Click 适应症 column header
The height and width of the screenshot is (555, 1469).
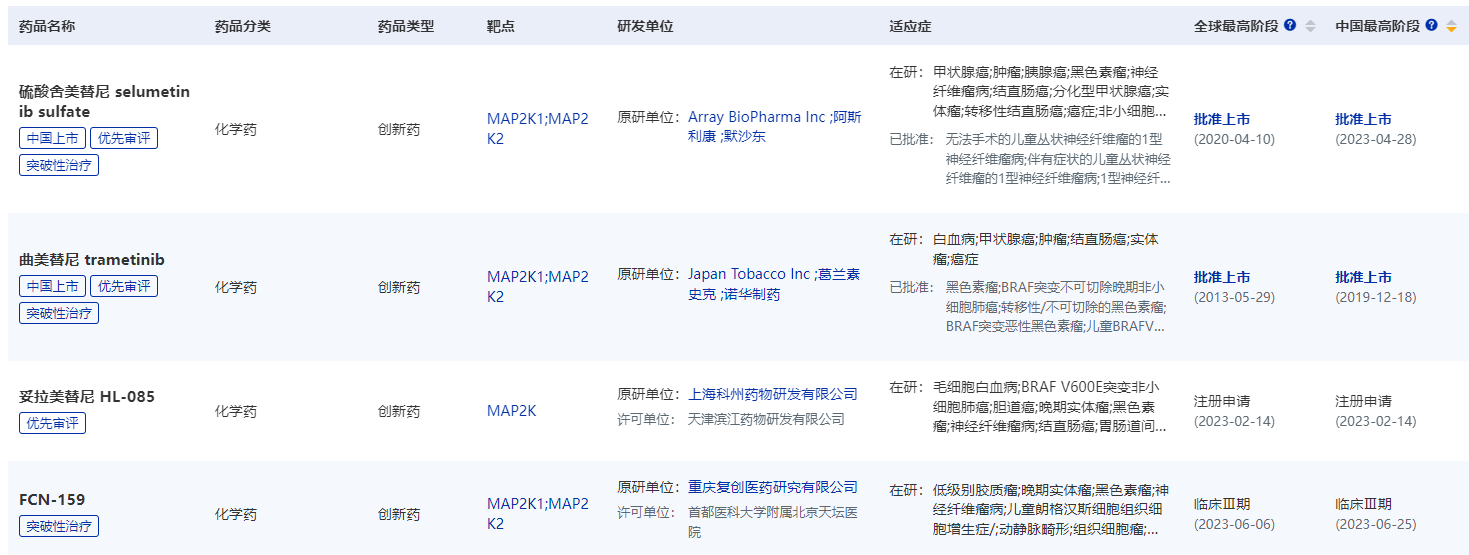point(911,26)
